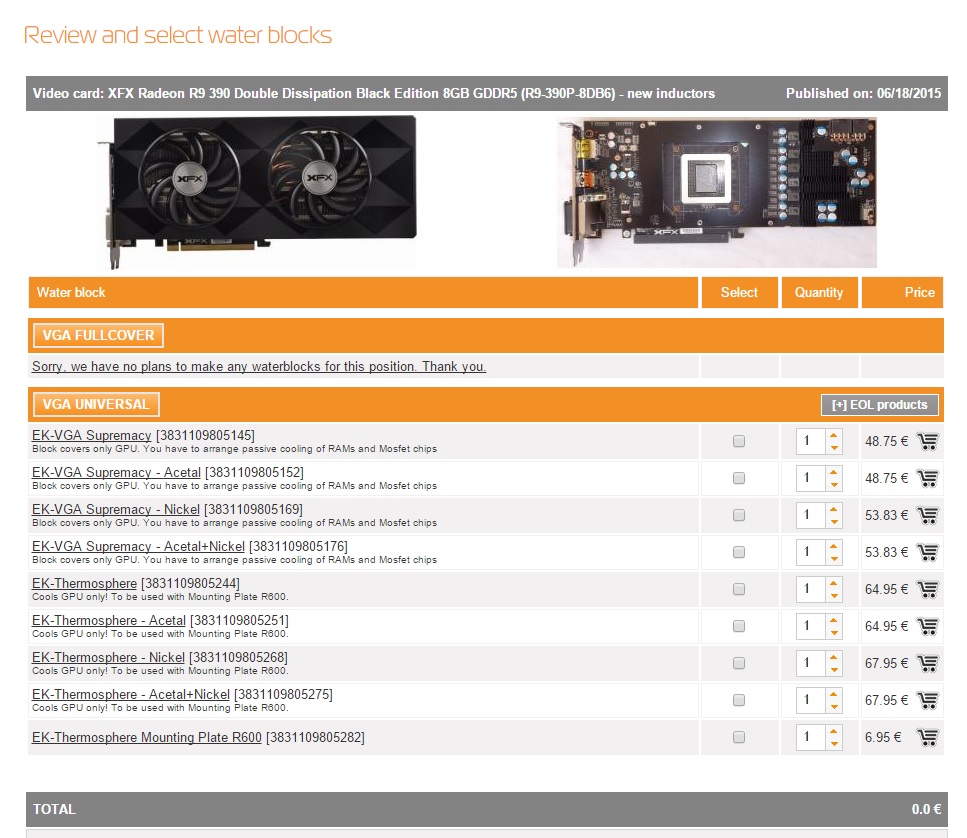Click the 48.75 € price of EK-VGA Supremacy - Acetal
Viewport: 967px width, 838px height.
click(x=886, y=479)
